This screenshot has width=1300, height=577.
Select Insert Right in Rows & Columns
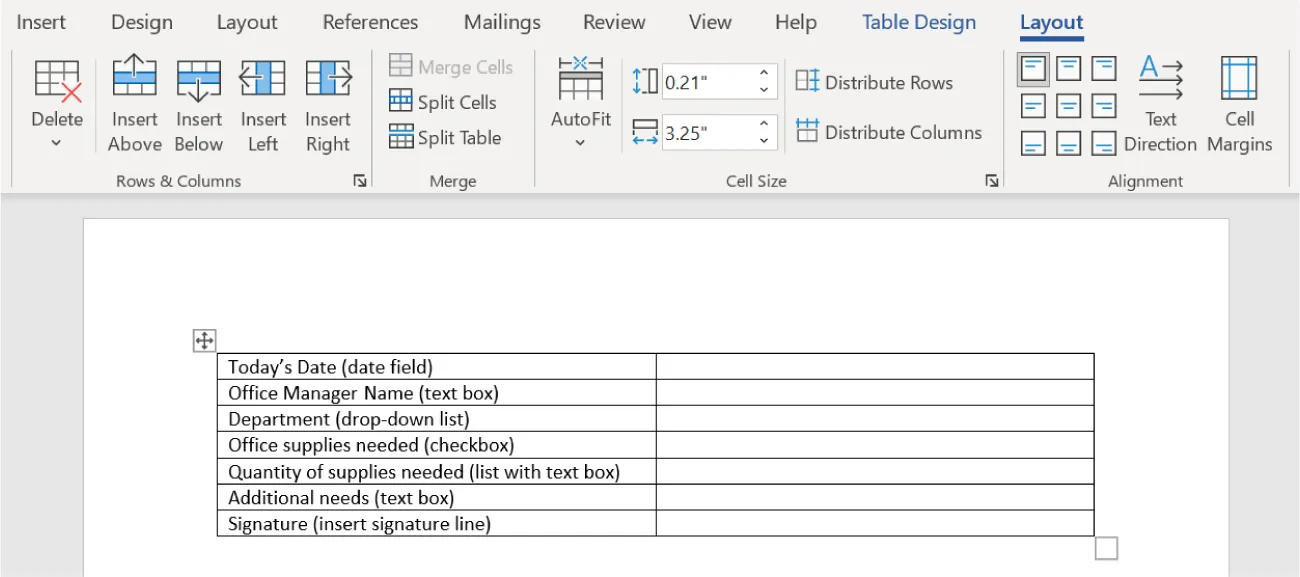(327, 78)
